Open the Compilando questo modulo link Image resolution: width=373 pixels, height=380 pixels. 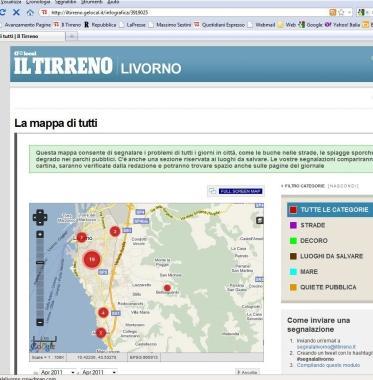[328, 365]
